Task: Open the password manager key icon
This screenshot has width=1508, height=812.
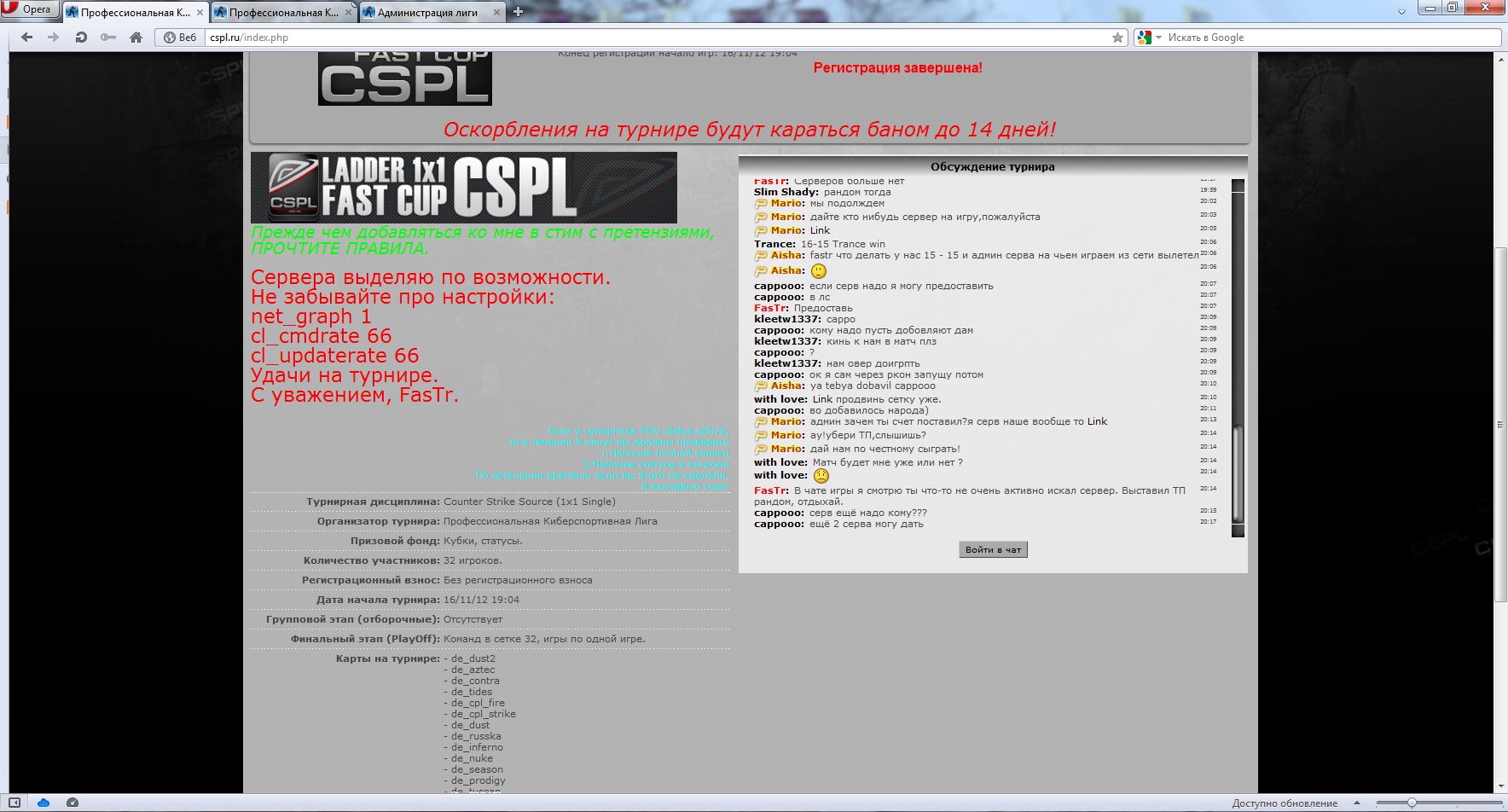Action: (x=108, y=38)
